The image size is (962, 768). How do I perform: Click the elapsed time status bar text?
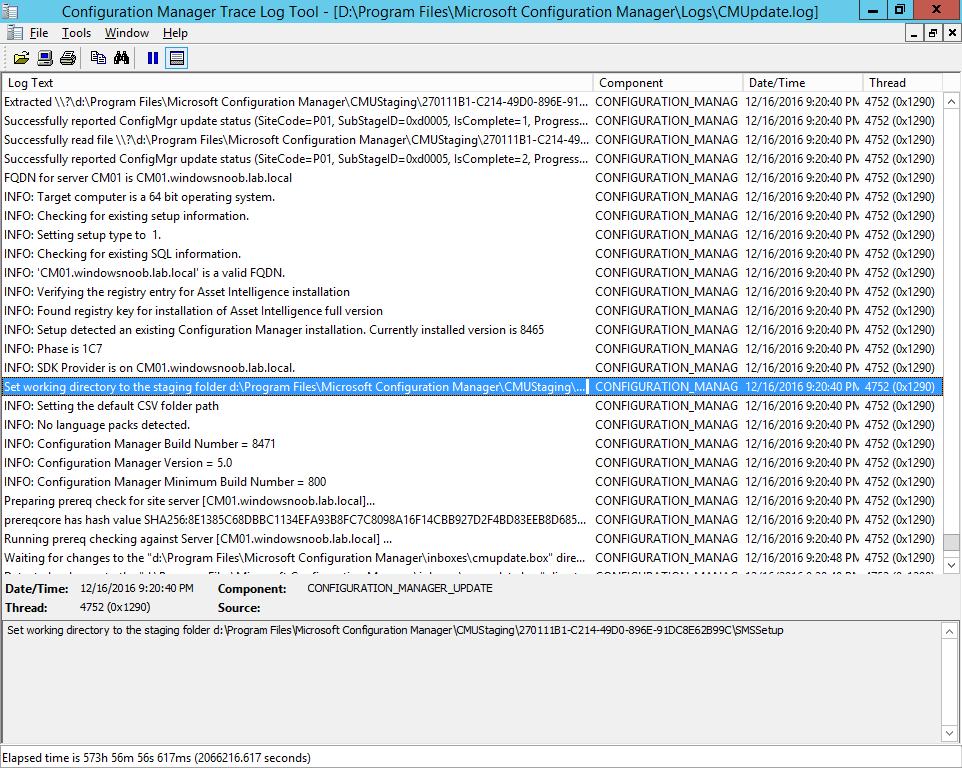(x=156, y=758)
